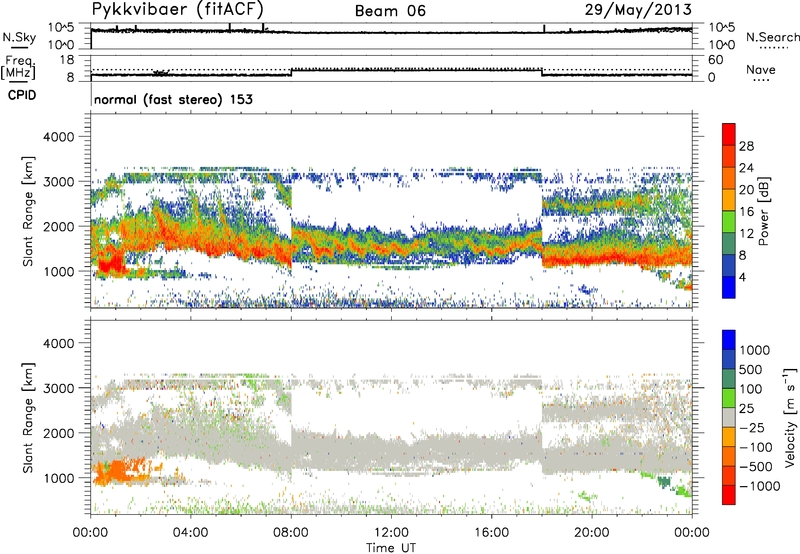This screenshot has height=554, width=800.
Task: Click the '100' label on Velocity colorbar
Action: tap(751, 389)
